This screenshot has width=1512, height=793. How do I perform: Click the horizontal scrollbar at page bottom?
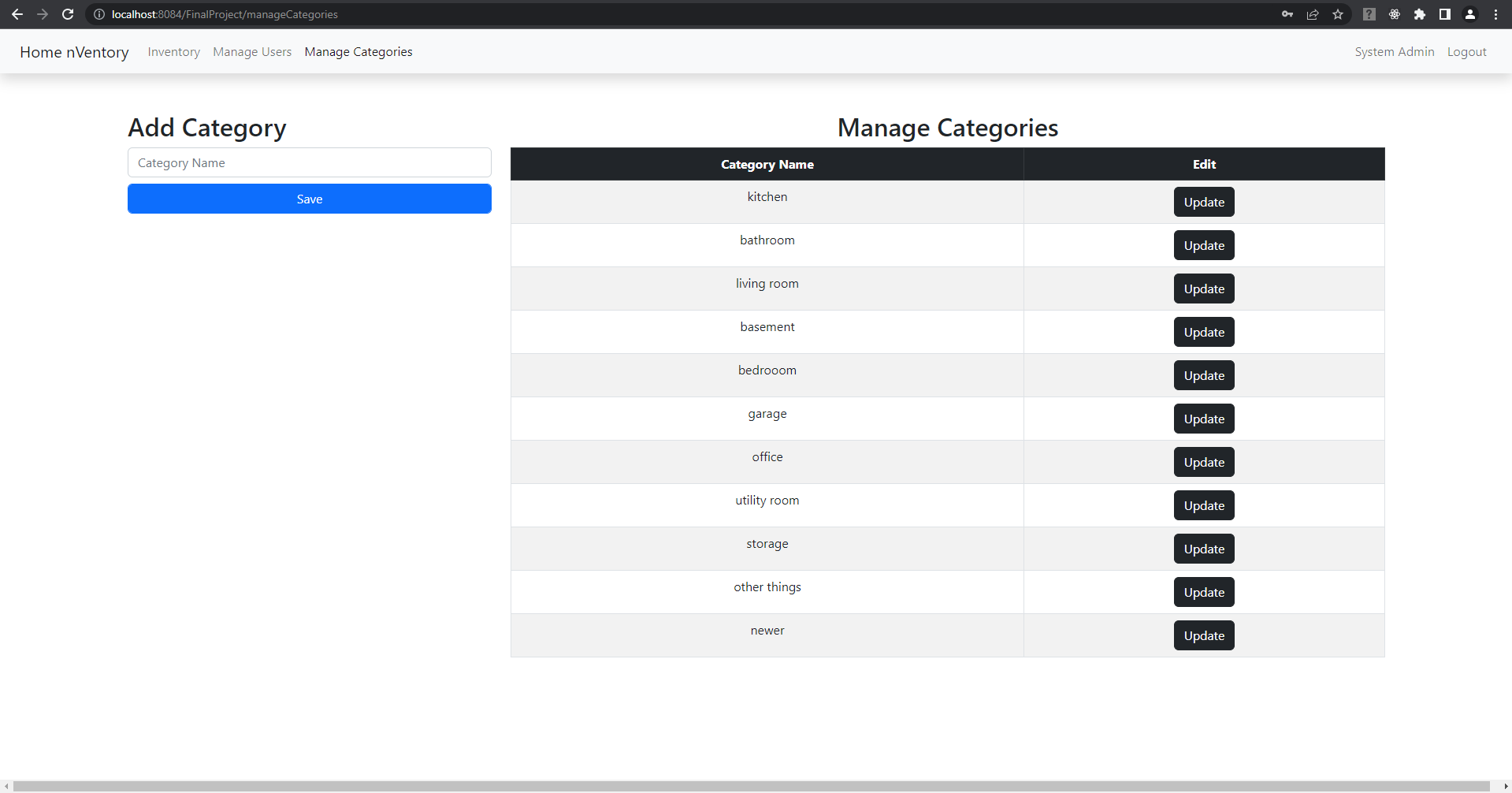(x=752, y=786)
